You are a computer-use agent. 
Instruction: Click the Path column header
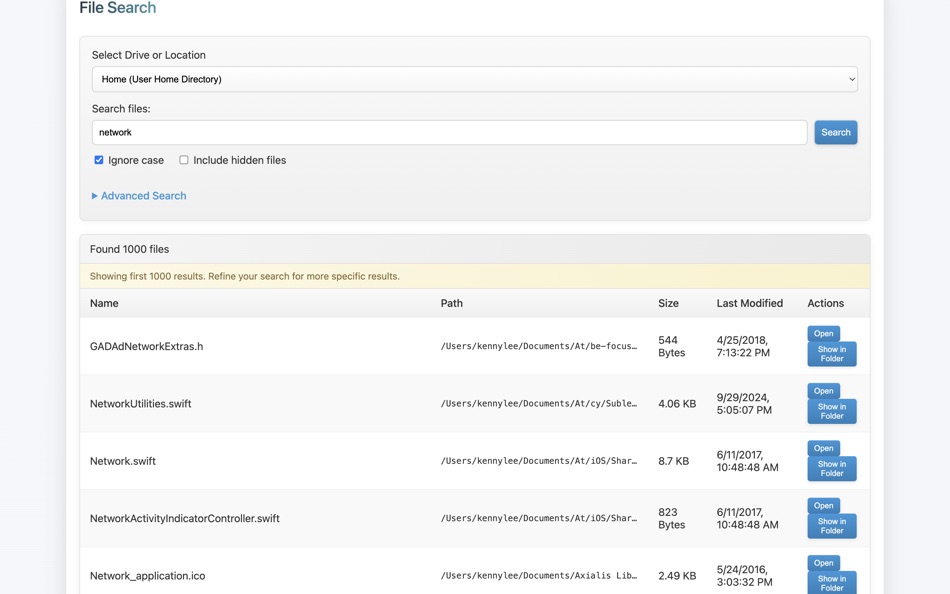[451, 303]
